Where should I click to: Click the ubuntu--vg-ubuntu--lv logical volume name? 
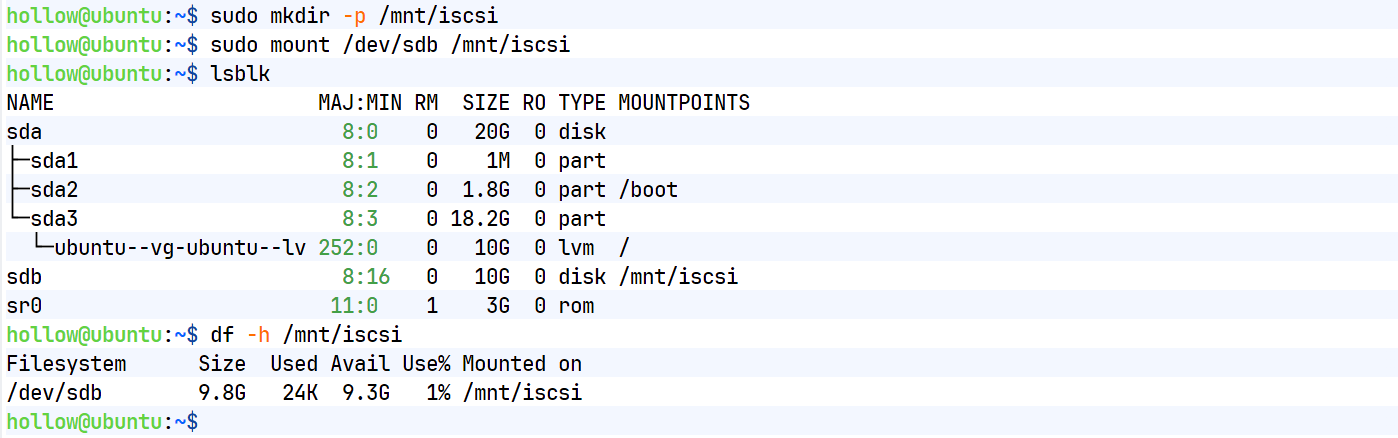coord(180,248)
